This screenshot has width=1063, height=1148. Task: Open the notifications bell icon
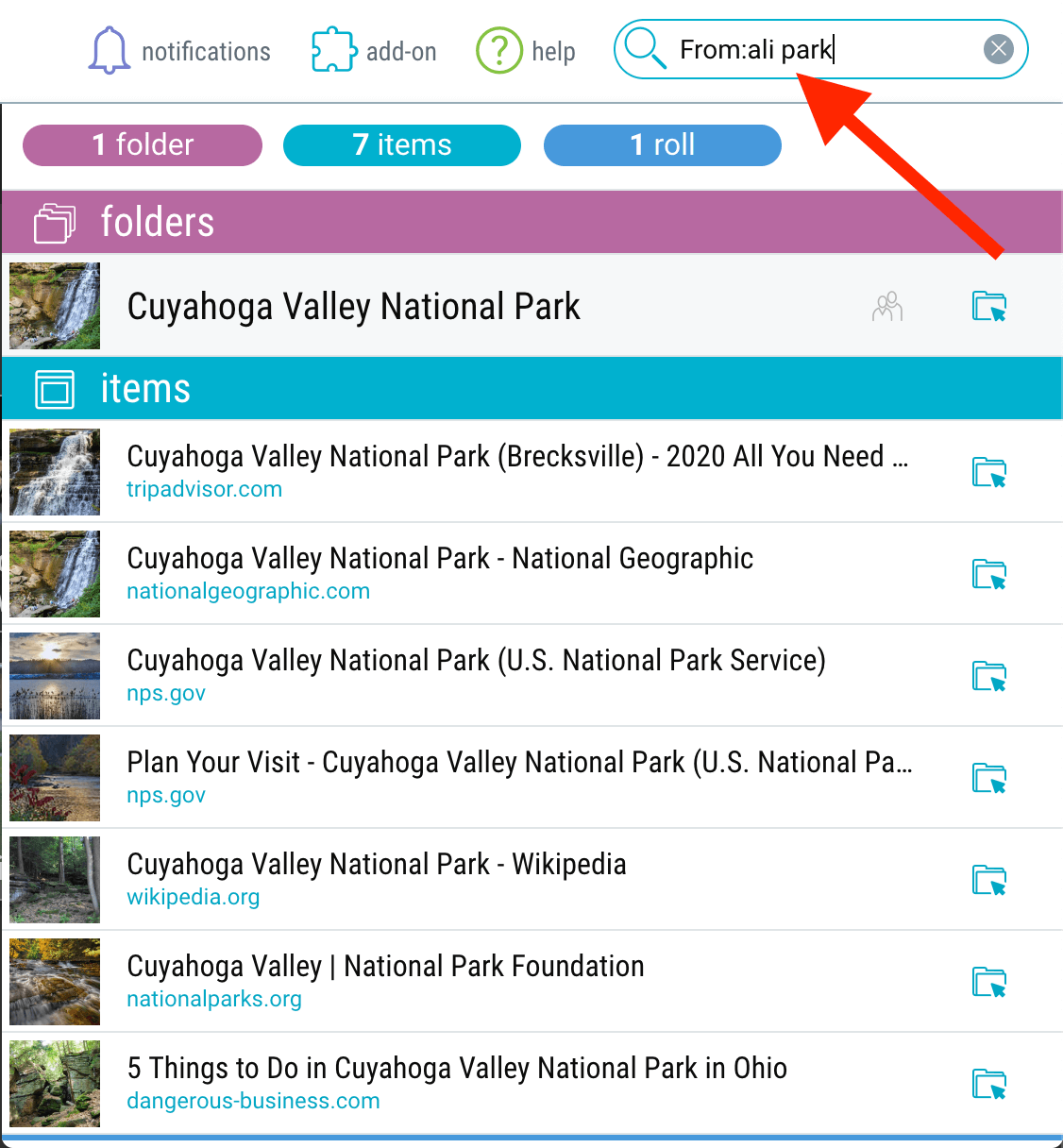pos(110,50)
